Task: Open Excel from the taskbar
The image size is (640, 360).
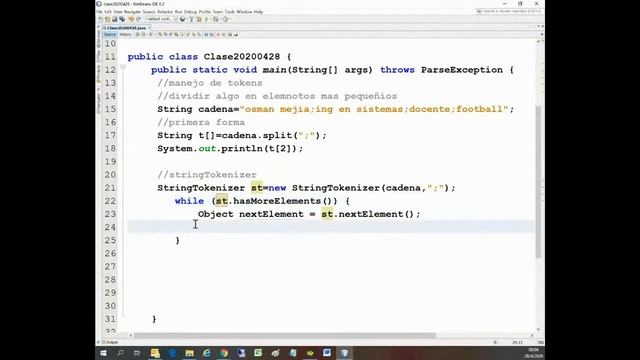Action: point(258,353)
